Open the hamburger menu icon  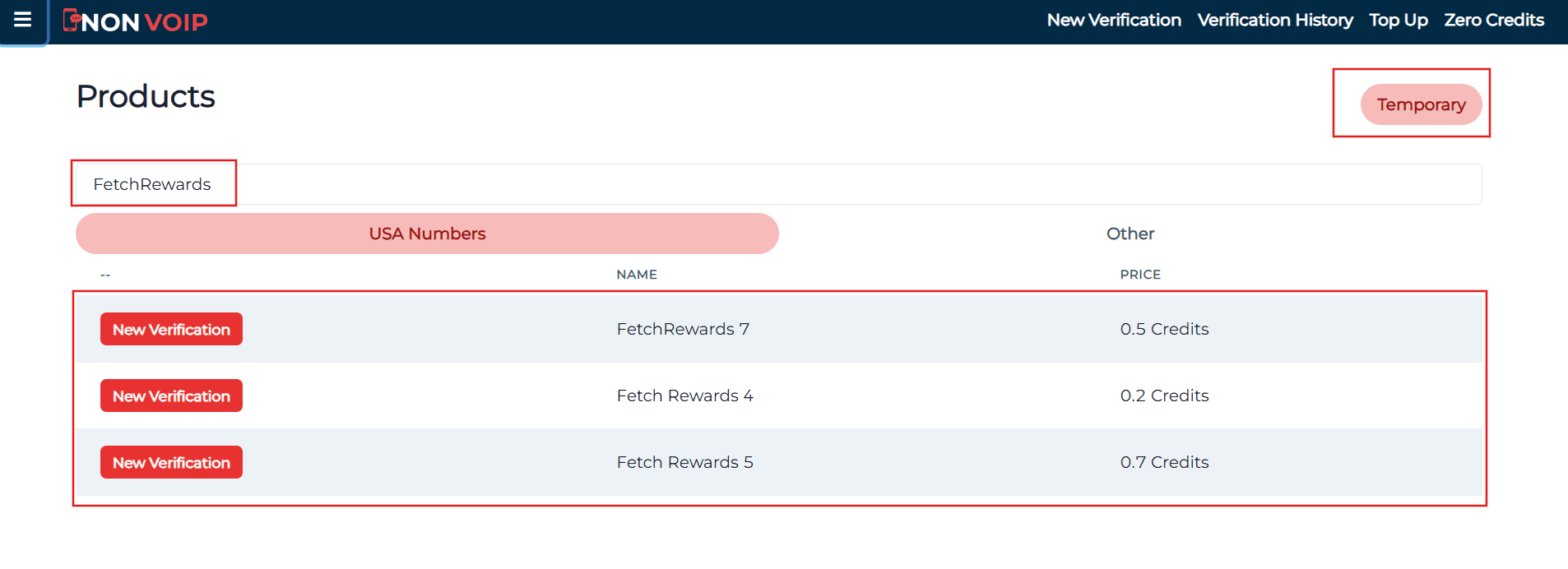click(23, 20)
